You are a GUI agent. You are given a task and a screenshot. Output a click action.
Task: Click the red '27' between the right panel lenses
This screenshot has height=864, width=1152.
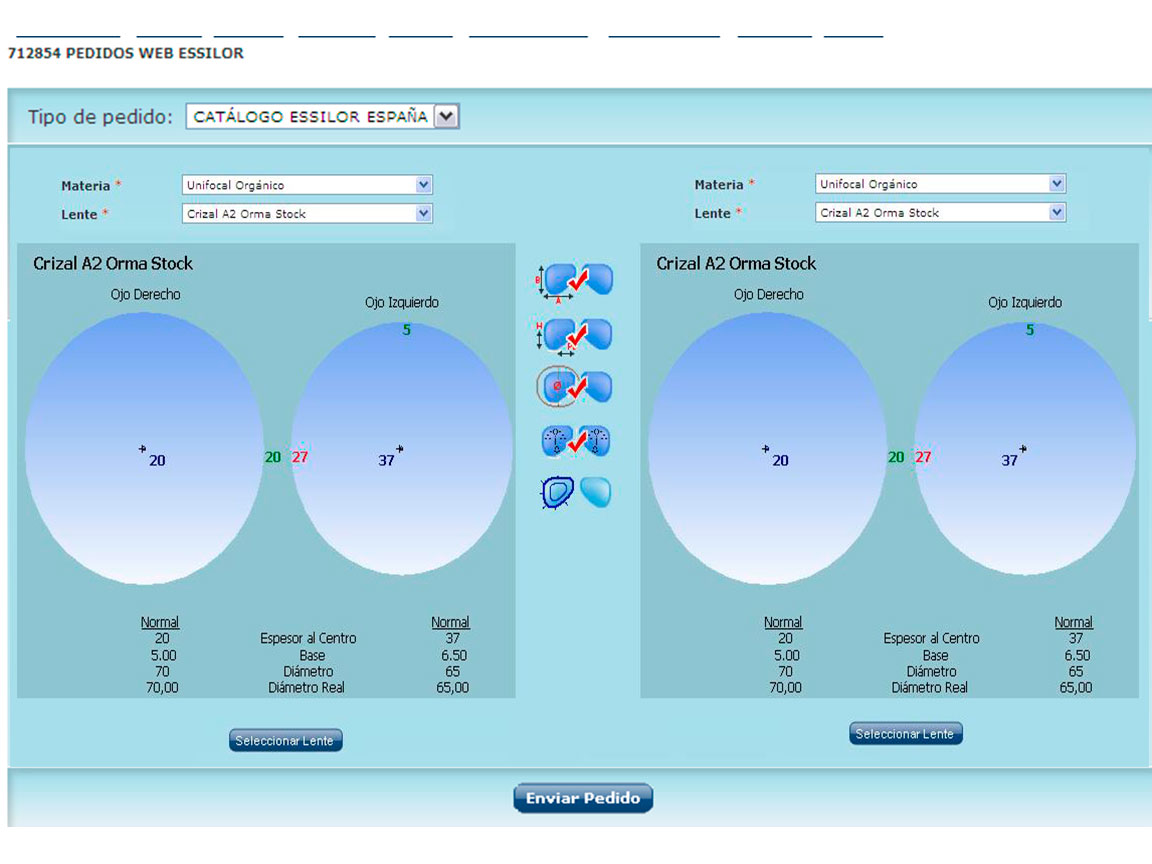923,457
